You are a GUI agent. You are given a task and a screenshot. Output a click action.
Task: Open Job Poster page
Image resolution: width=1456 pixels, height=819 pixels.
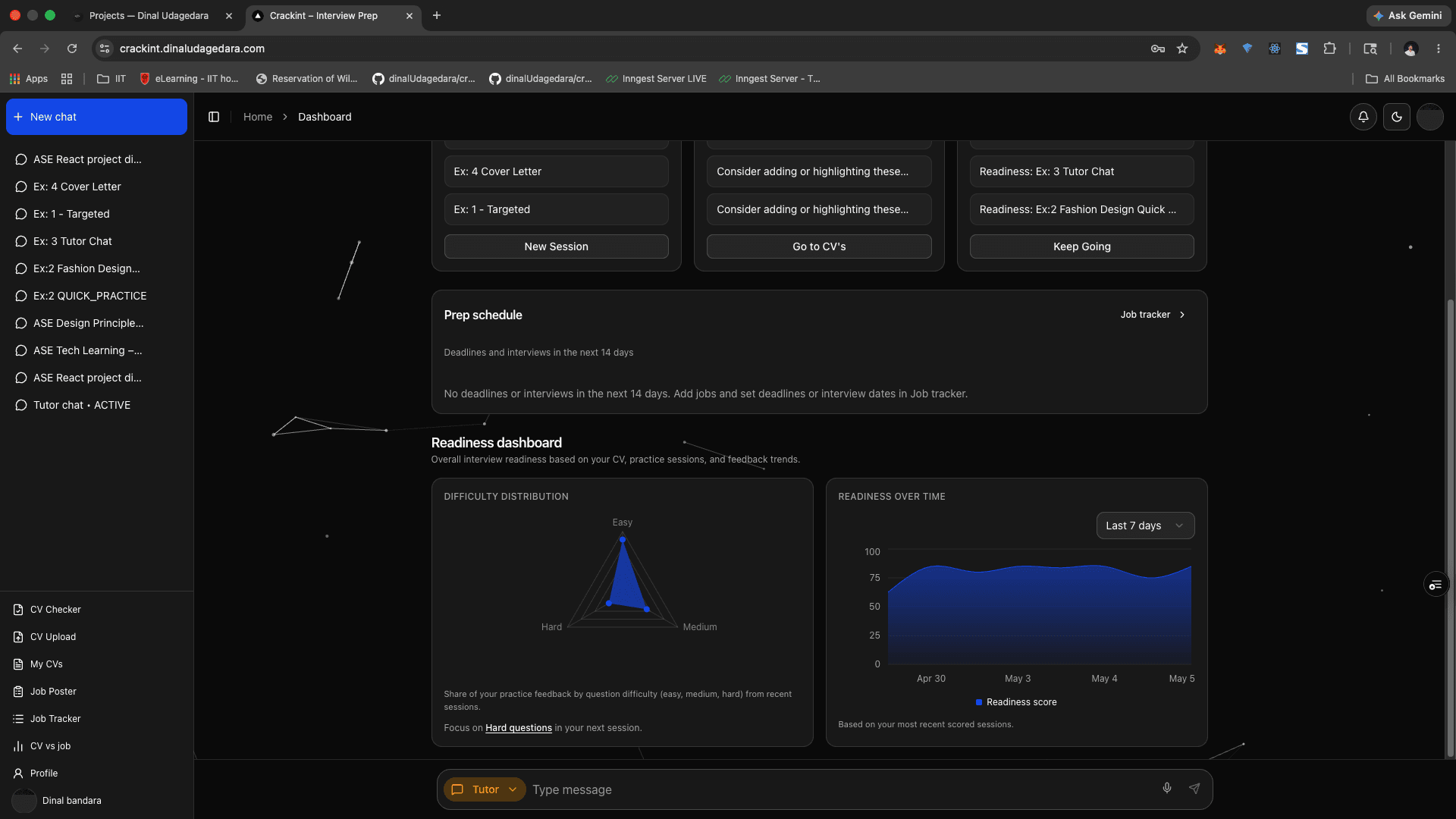96,692
